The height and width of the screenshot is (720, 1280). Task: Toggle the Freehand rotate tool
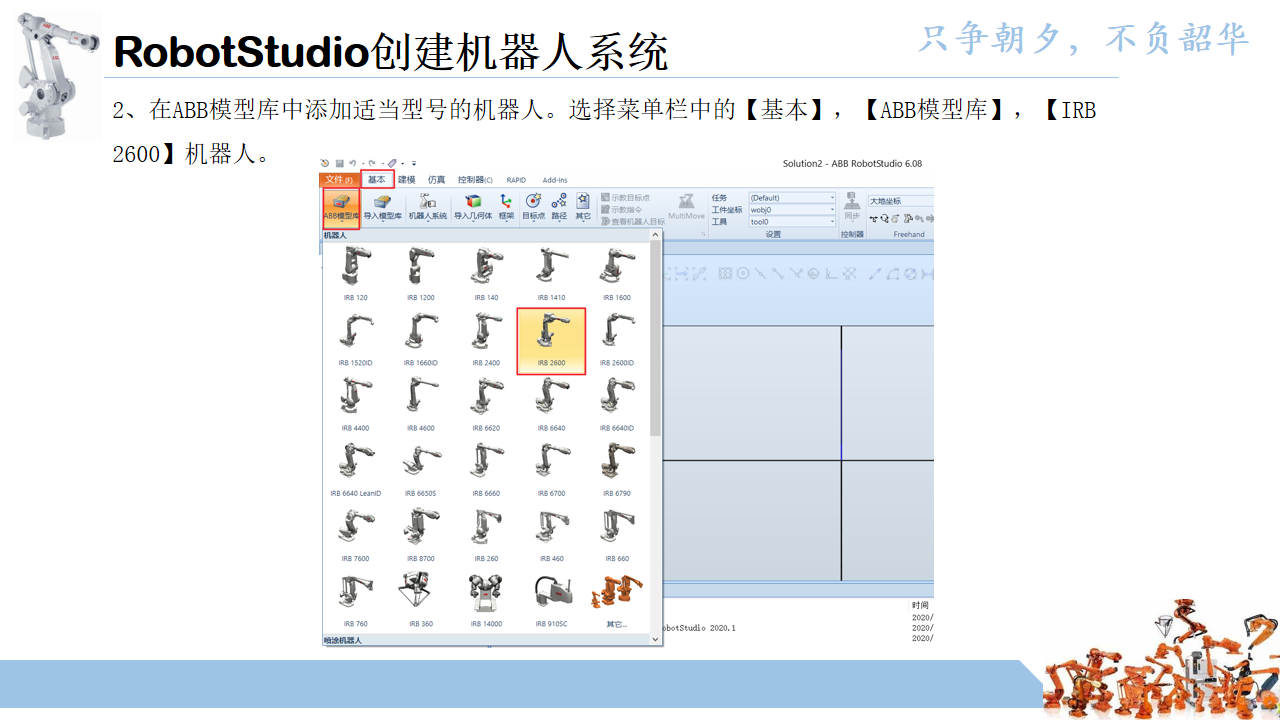click(x=885, y=219)
